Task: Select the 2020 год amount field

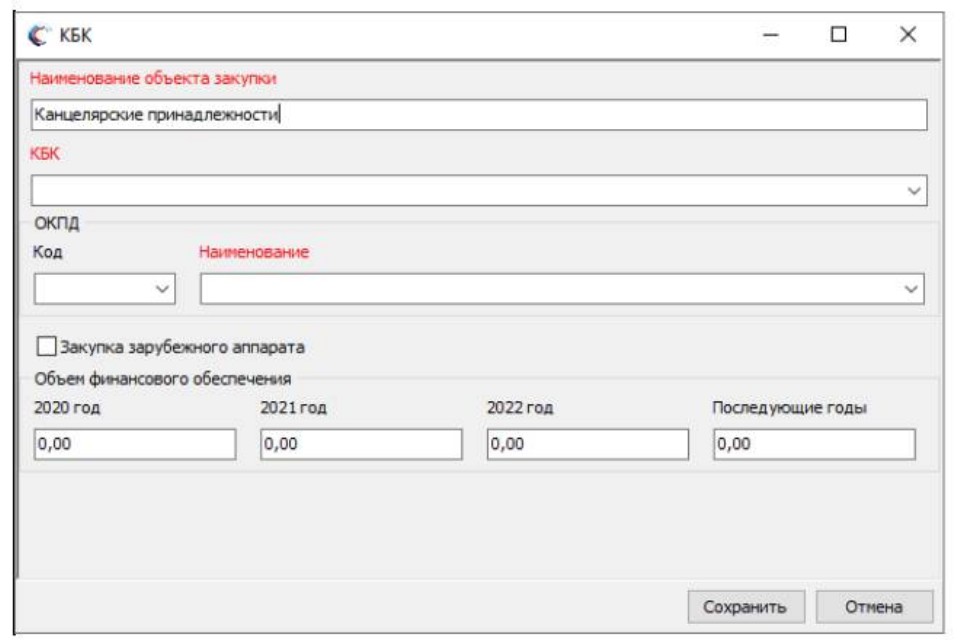Action: (x=135, y=445)
